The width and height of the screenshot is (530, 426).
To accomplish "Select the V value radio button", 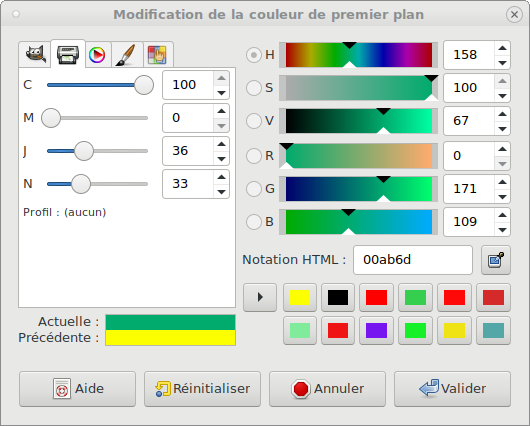I will [x=254, y=121].
